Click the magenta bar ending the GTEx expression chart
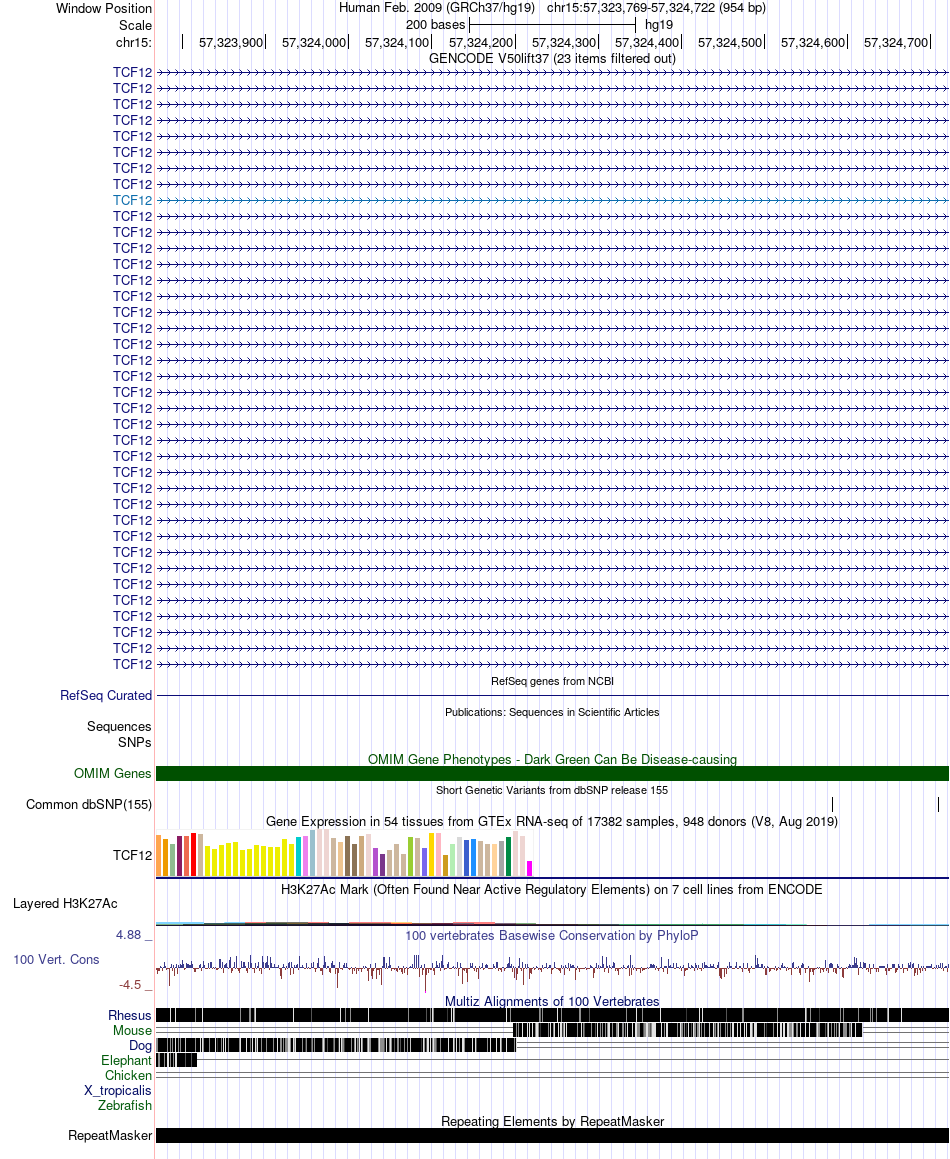This screenshot has height=1159, width=950. 529,869
